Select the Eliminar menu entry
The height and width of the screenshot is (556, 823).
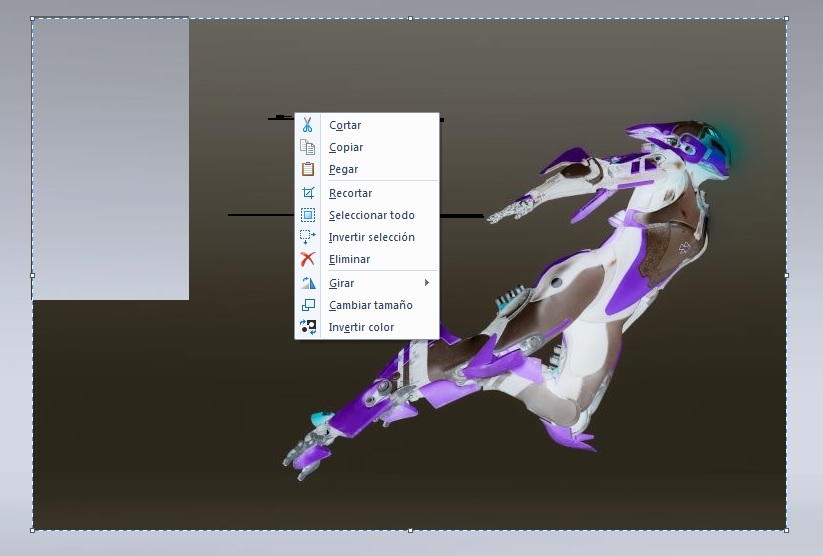coord(367,259)
